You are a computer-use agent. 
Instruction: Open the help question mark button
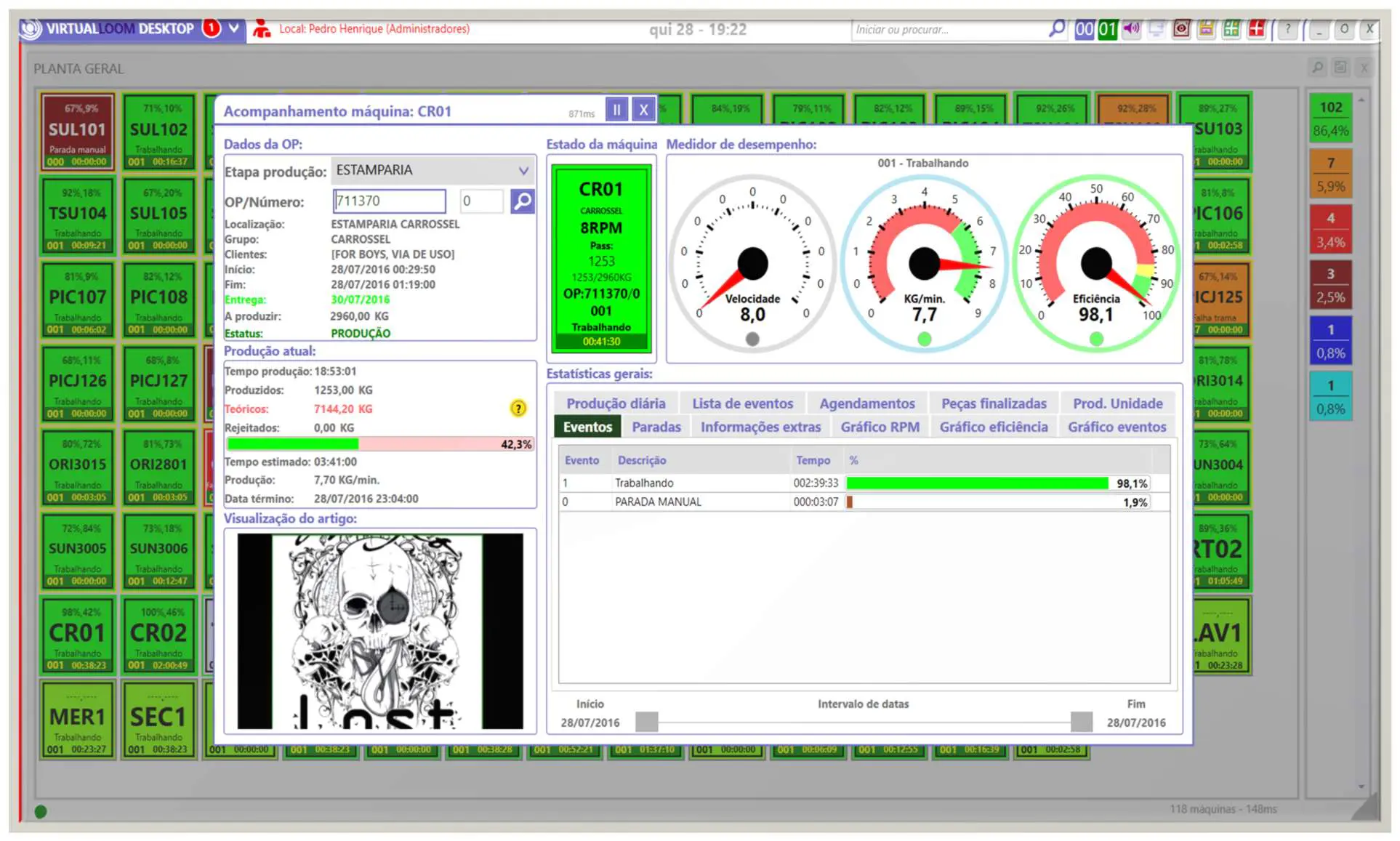point(1287,29)
